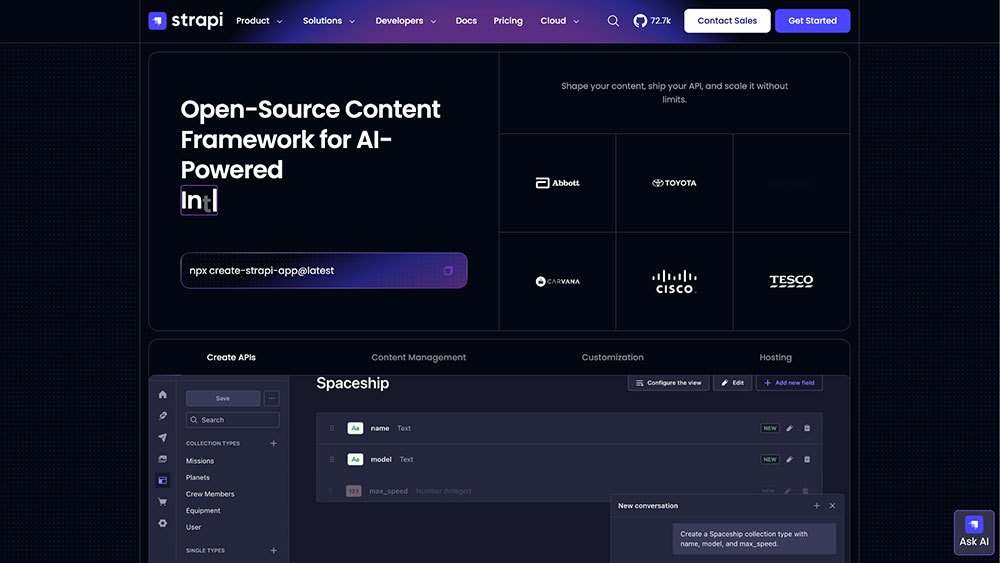Select User collection type

click(193, 527)
